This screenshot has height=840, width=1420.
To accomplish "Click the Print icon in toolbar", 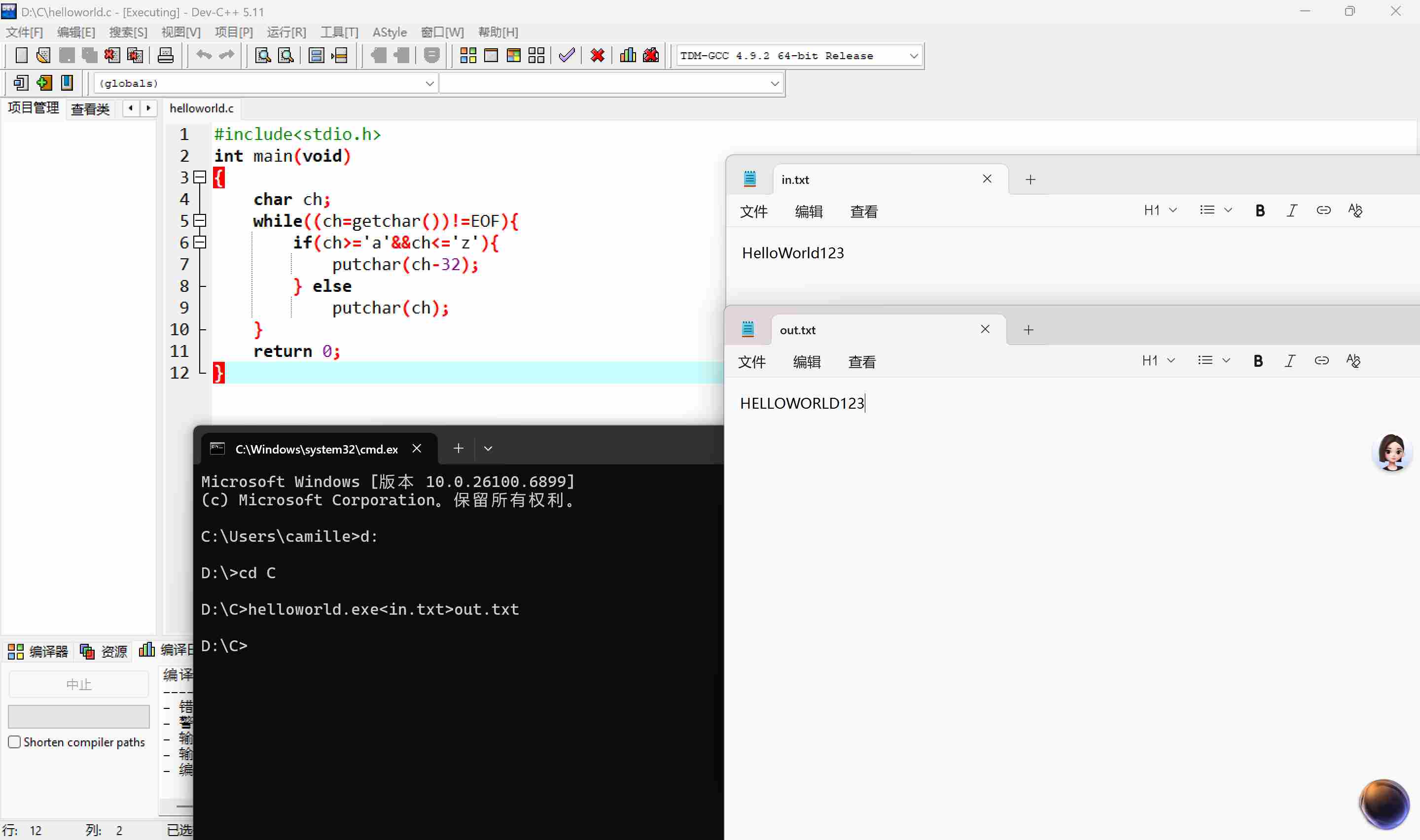I will tap(165, 56).
